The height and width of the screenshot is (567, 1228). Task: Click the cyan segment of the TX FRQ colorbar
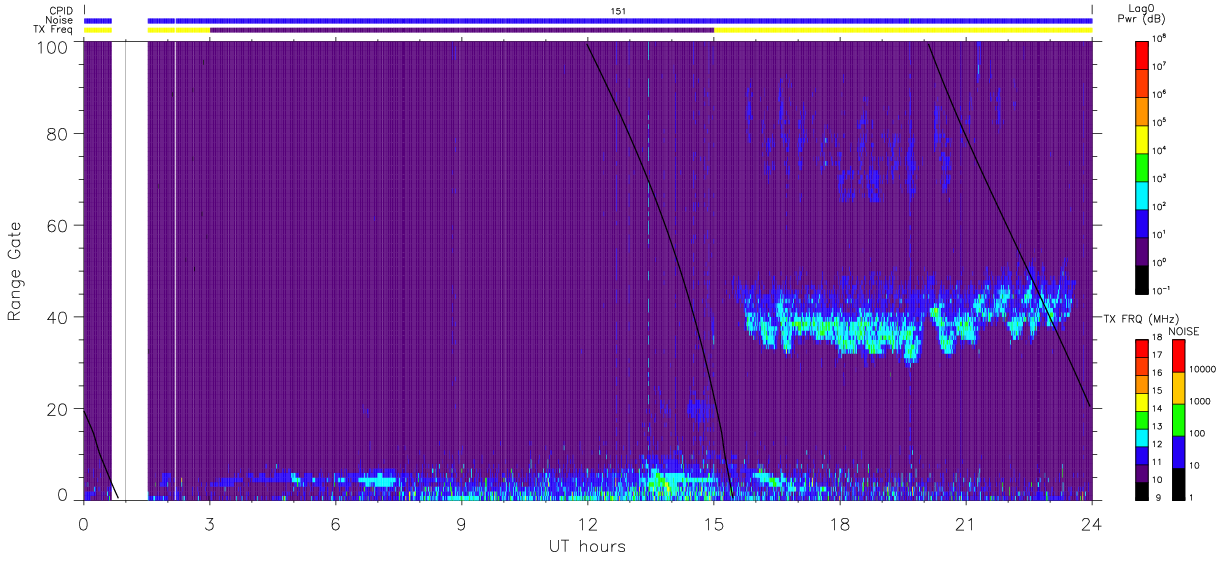pyautogui.click(x=1143, y=438)
